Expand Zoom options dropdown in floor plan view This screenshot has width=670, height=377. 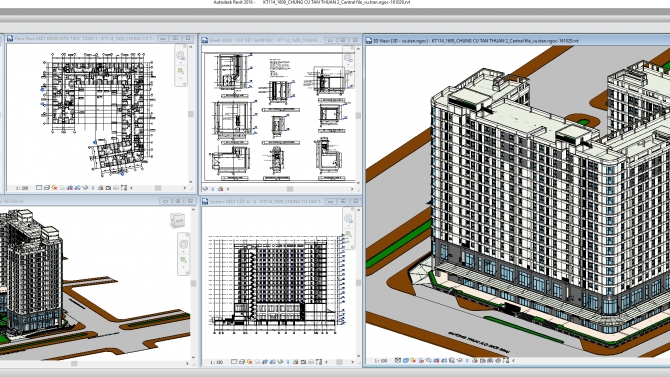point(181,78)
